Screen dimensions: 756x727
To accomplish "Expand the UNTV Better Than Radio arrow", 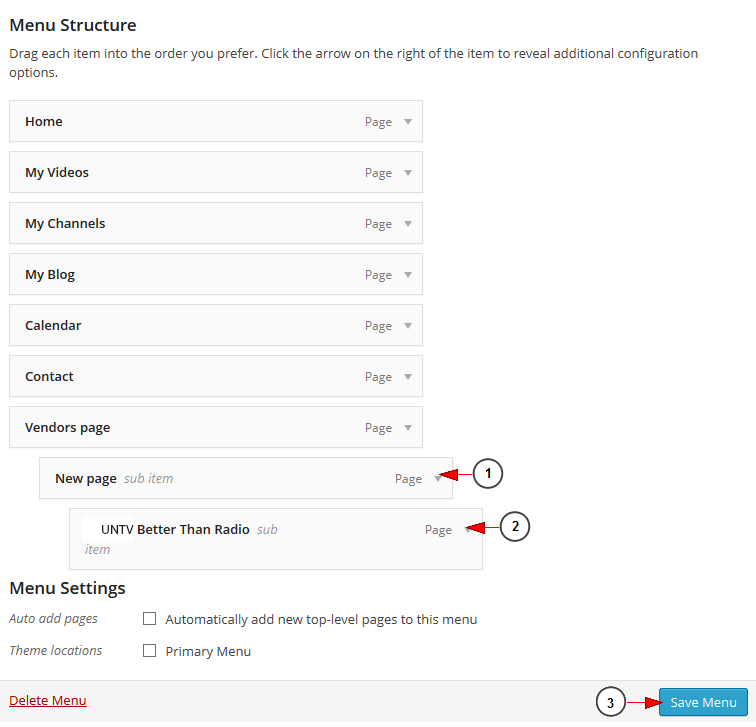I will coord(468,530).
